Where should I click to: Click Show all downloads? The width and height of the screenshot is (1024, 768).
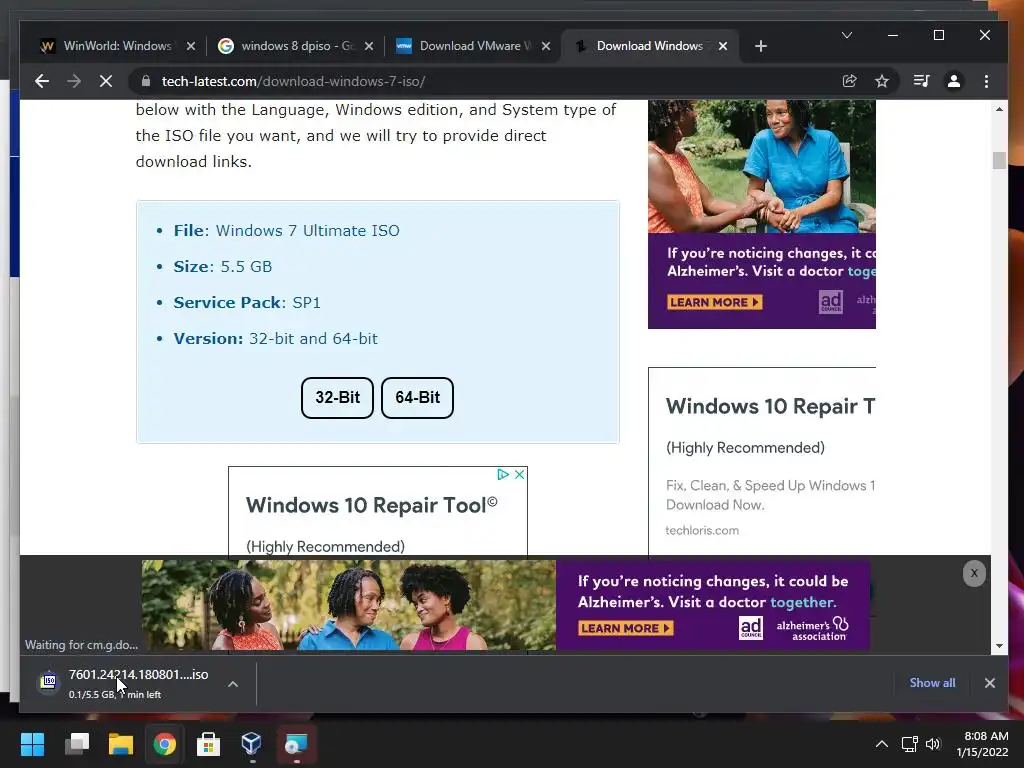tap(932, 683)
